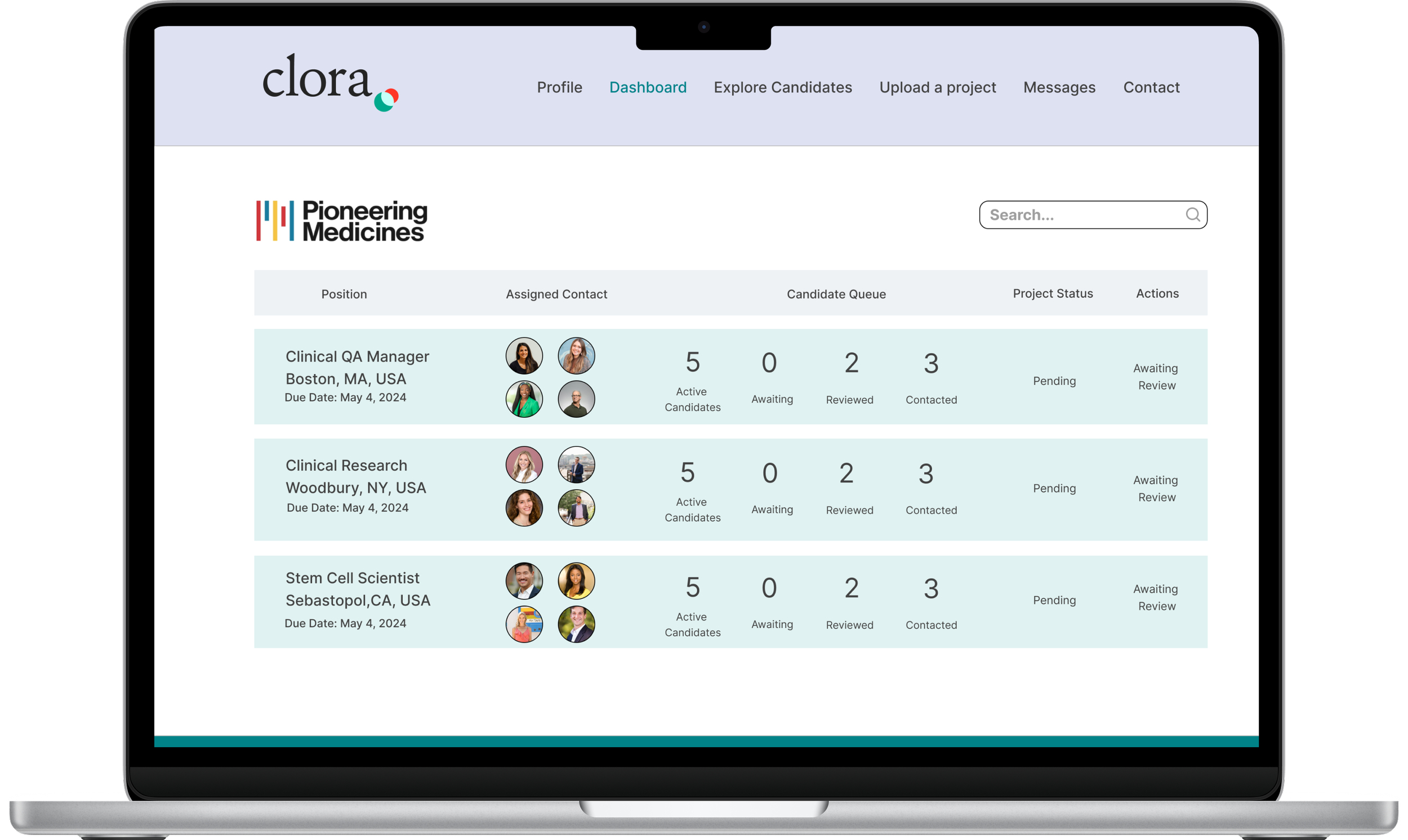The width and height of the screenshot is (1408, 840).
Task: Click the Contact nav link
Action: [x=1151, y=87]
